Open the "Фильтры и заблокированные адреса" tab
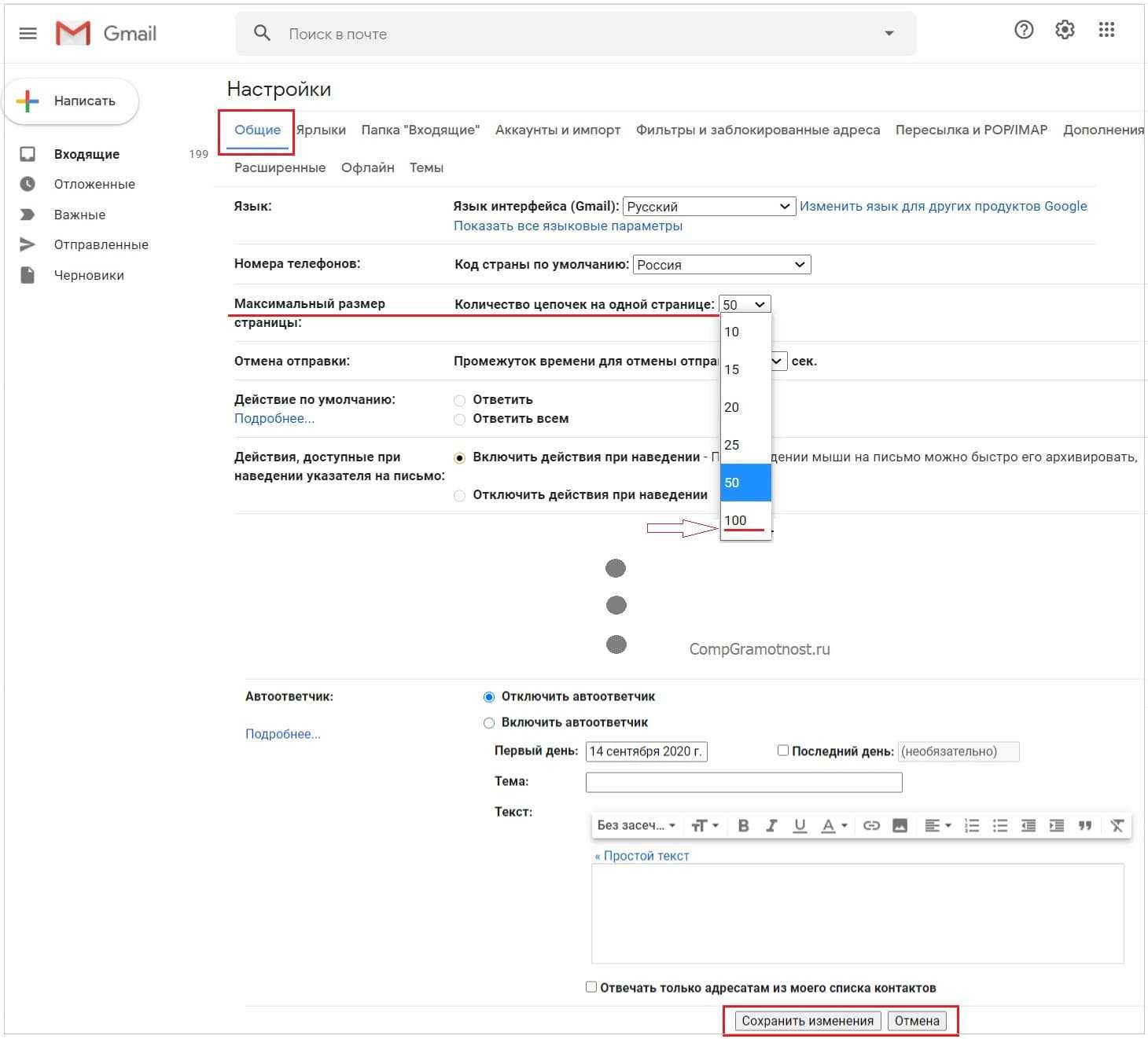The image size is (1148, 1039). click(x=757, y=130)
